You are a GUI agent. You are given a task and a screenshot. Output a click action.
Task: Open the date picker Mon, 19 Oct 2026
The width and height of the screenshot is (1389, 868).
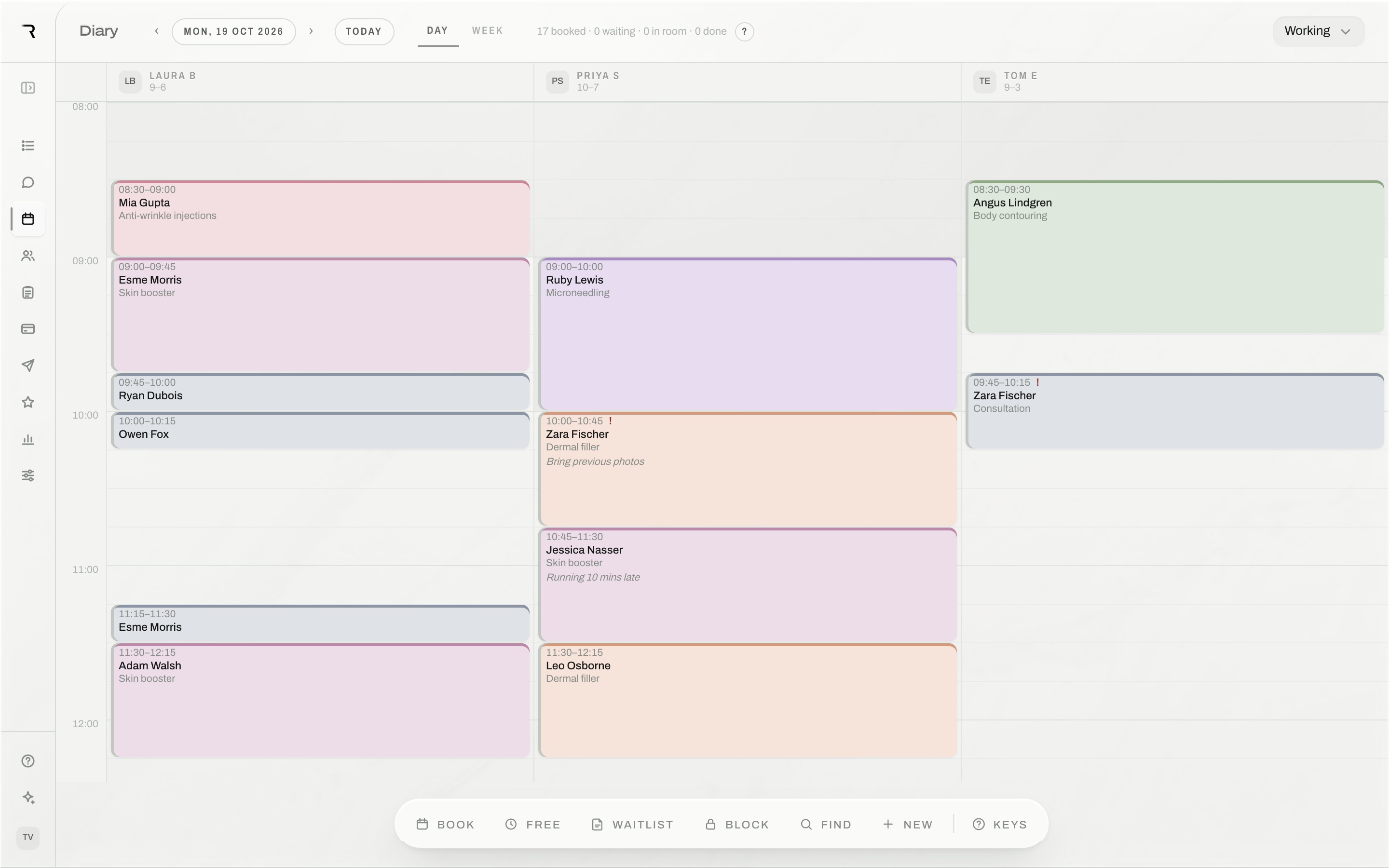(x=233, y=31)
